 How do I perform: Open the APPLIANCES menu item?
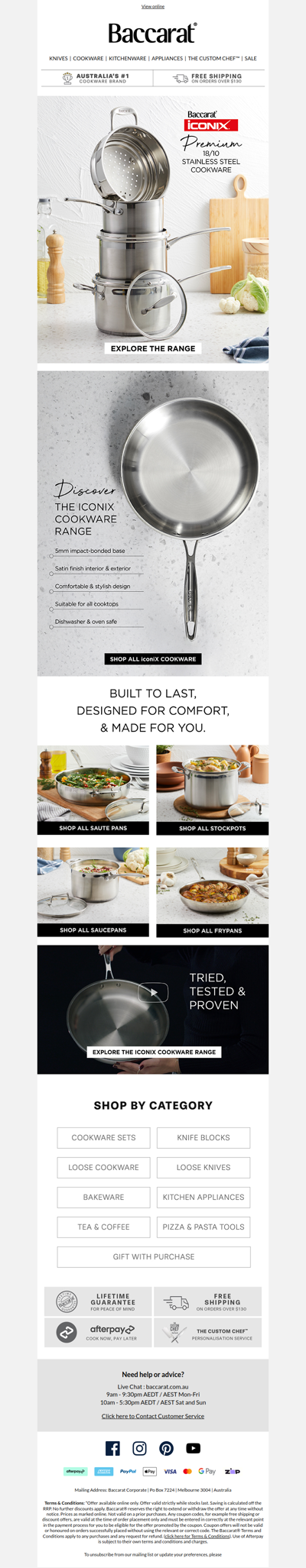point(167,58)
